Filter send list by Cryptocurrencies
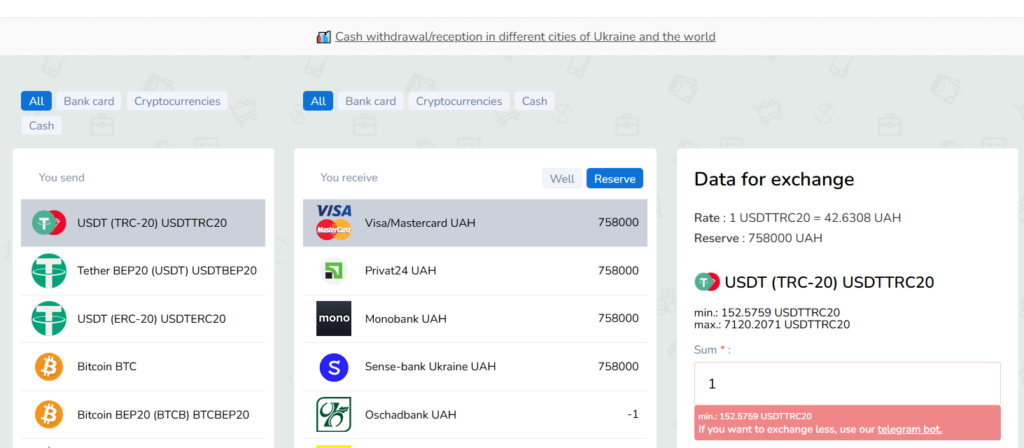This screenshot has height=448, width=1024. click(177, 101)
